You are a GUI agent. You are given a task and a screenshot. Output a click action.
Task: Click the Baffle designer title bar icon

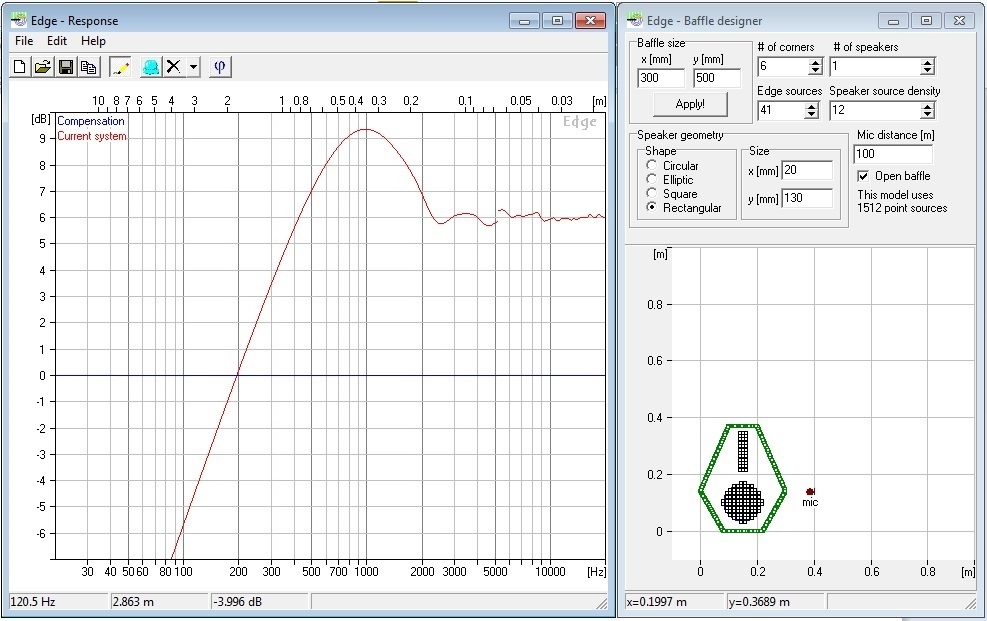point(634,20)
